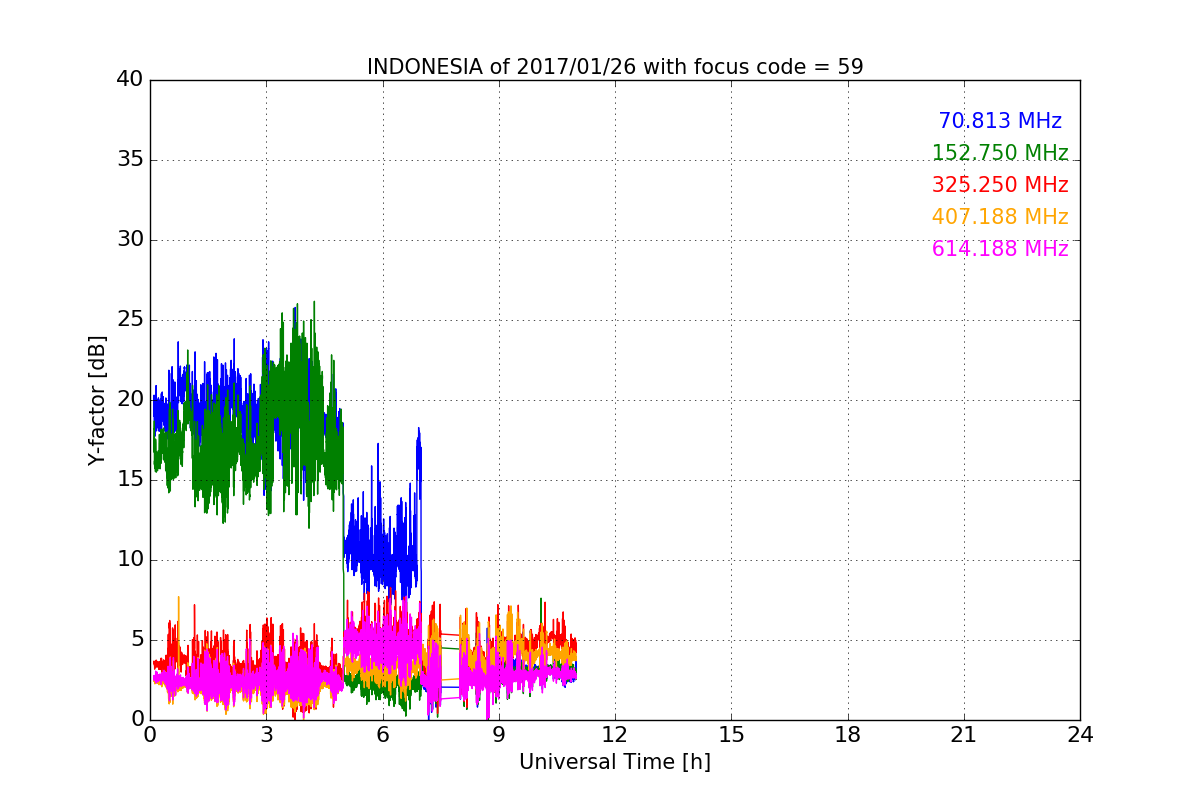Click y-axis tick value 35
1200x800 pixels.
point(130,160)
